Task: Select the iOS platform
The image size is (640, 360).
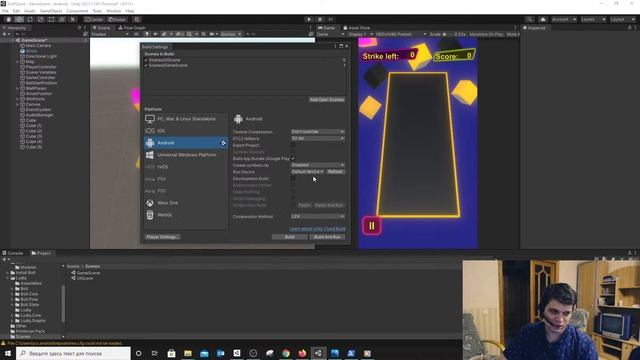Action: (186, 131)
